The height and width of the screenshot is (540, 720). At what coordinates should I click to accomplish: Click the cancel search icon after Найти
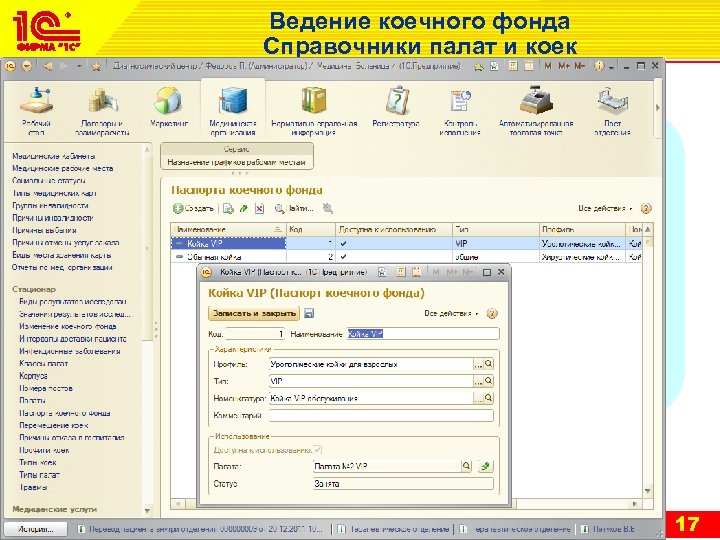point(327,209)
